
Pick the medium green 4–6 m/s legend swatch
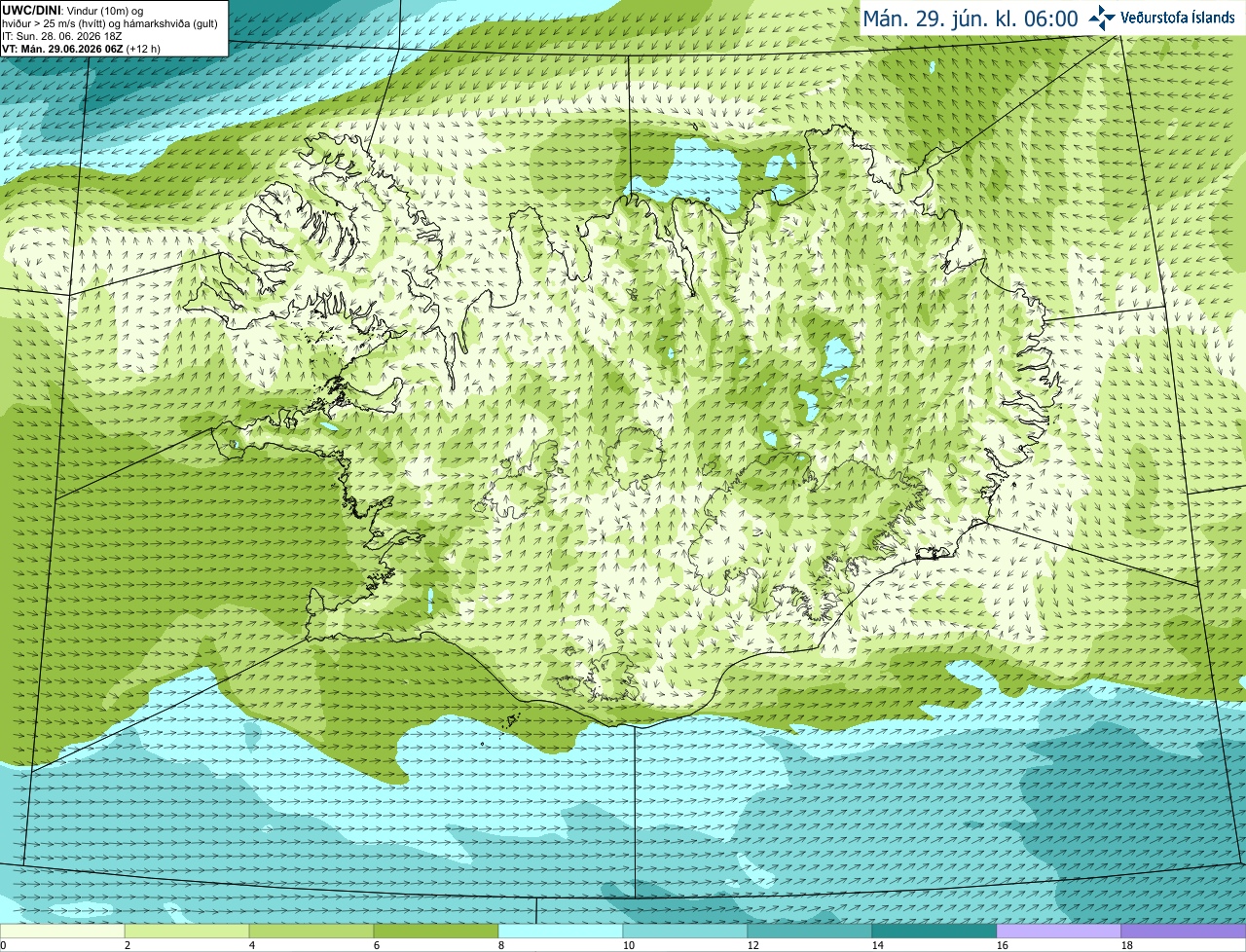(x=311, y=931)
